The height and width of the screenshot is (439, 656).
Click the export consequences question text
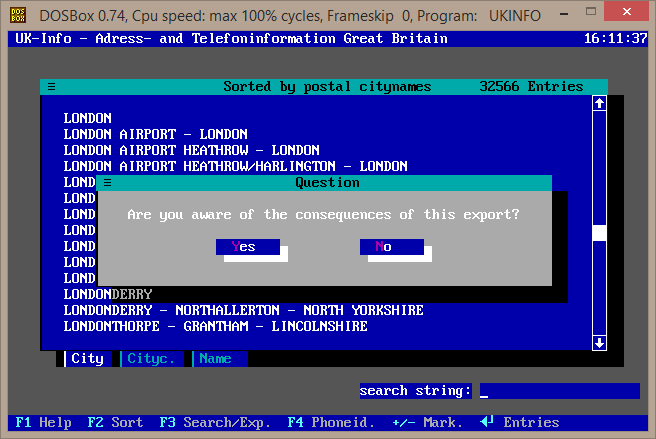323,215
